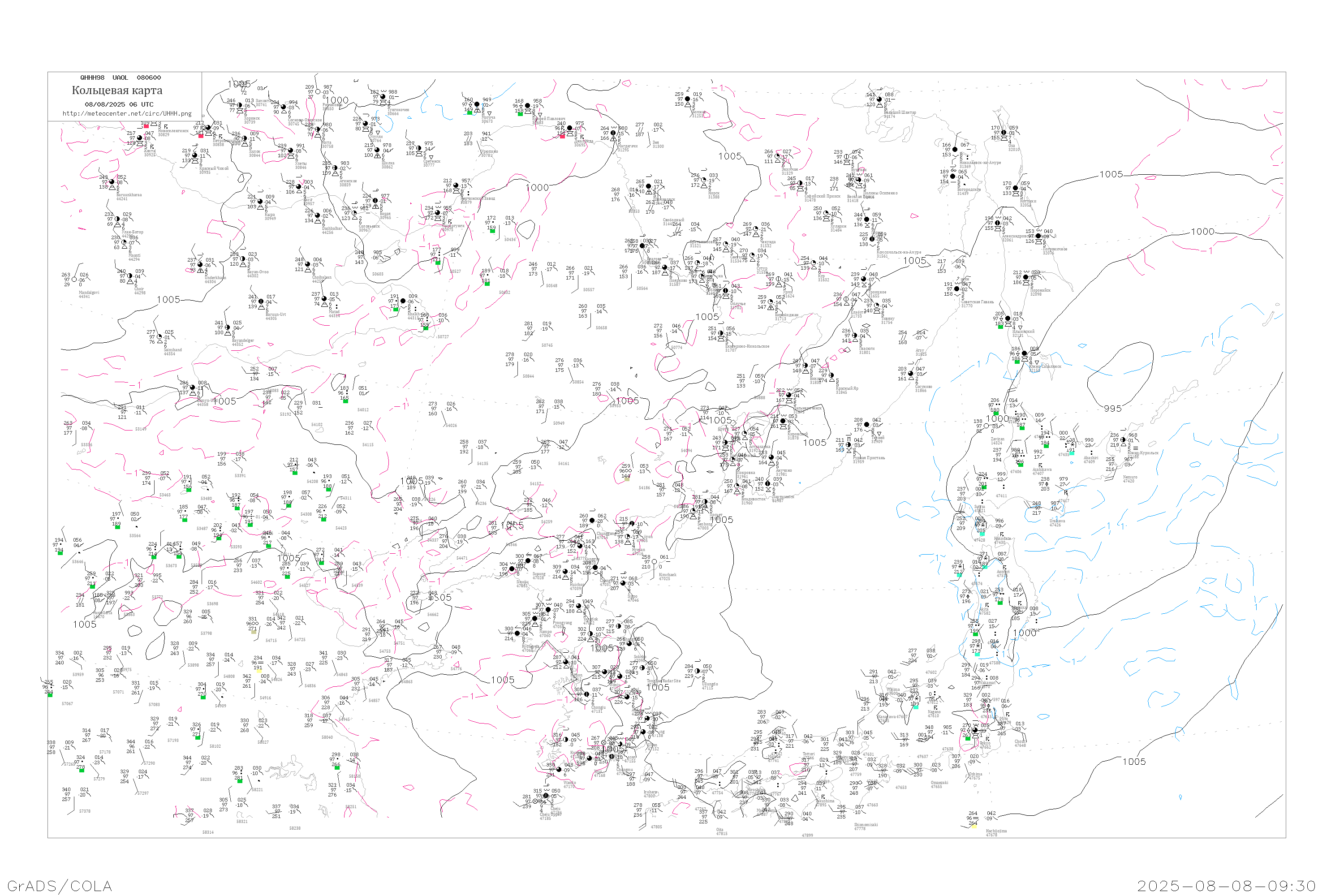This screenshot has width=1344, height=896.
Task: Click the 'Хоринск 30739' station label
Action: (x=251, y=120)
